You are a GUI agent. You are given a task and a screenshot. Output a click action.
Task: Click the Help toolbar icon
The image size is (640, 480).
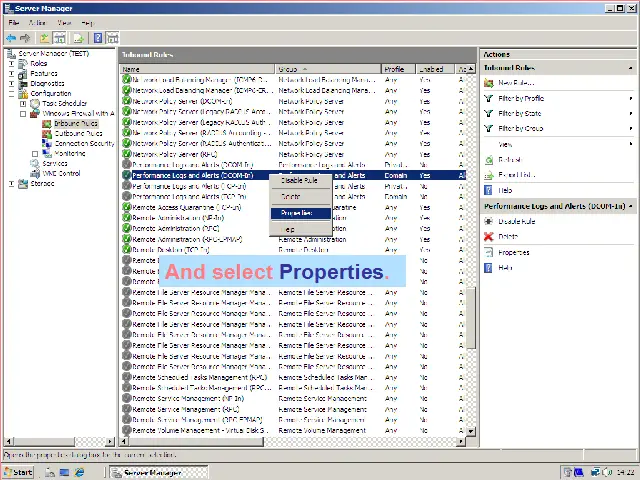click(98, 38)
